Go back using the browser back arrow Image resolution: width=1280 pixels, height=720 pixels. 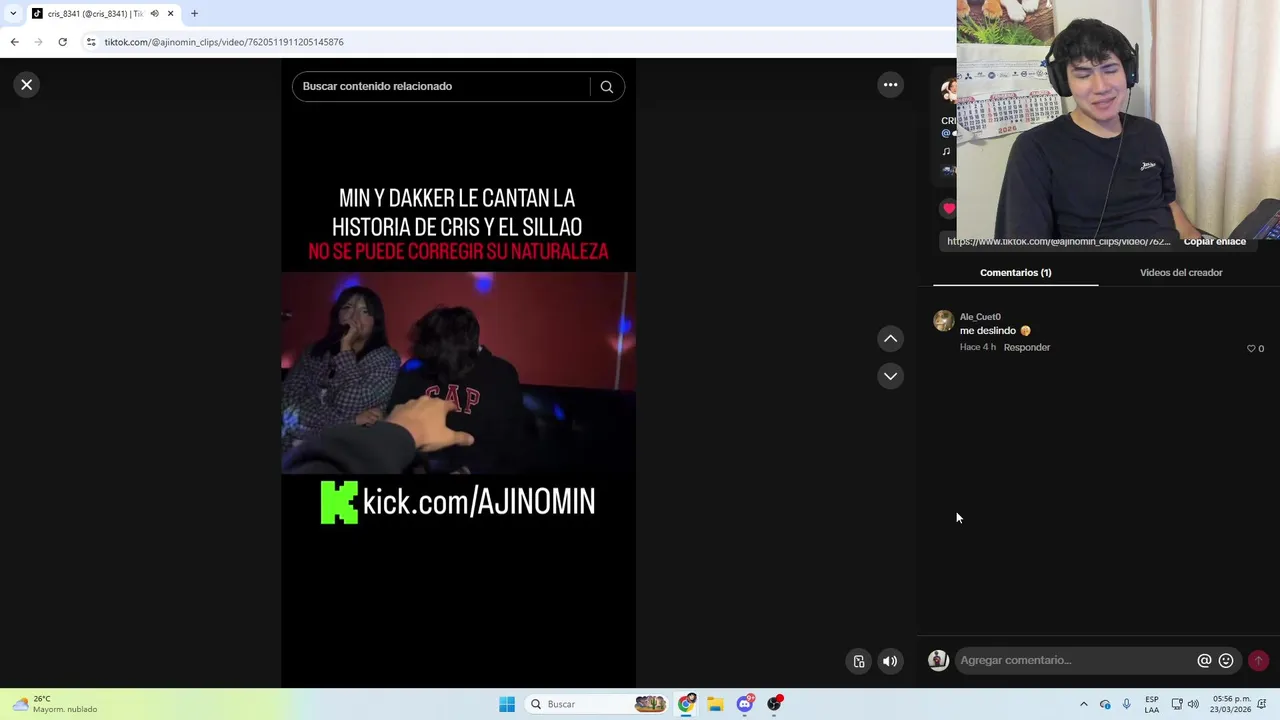(x=14, y=42)
